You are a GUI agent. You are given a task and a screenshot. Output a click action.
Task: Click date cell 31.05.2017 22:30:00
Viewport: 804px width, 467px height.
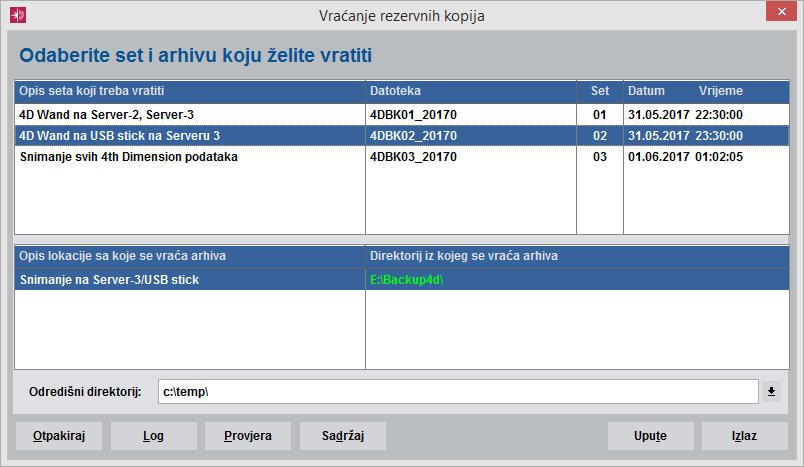pyautogui.click(x=685, y=114)
